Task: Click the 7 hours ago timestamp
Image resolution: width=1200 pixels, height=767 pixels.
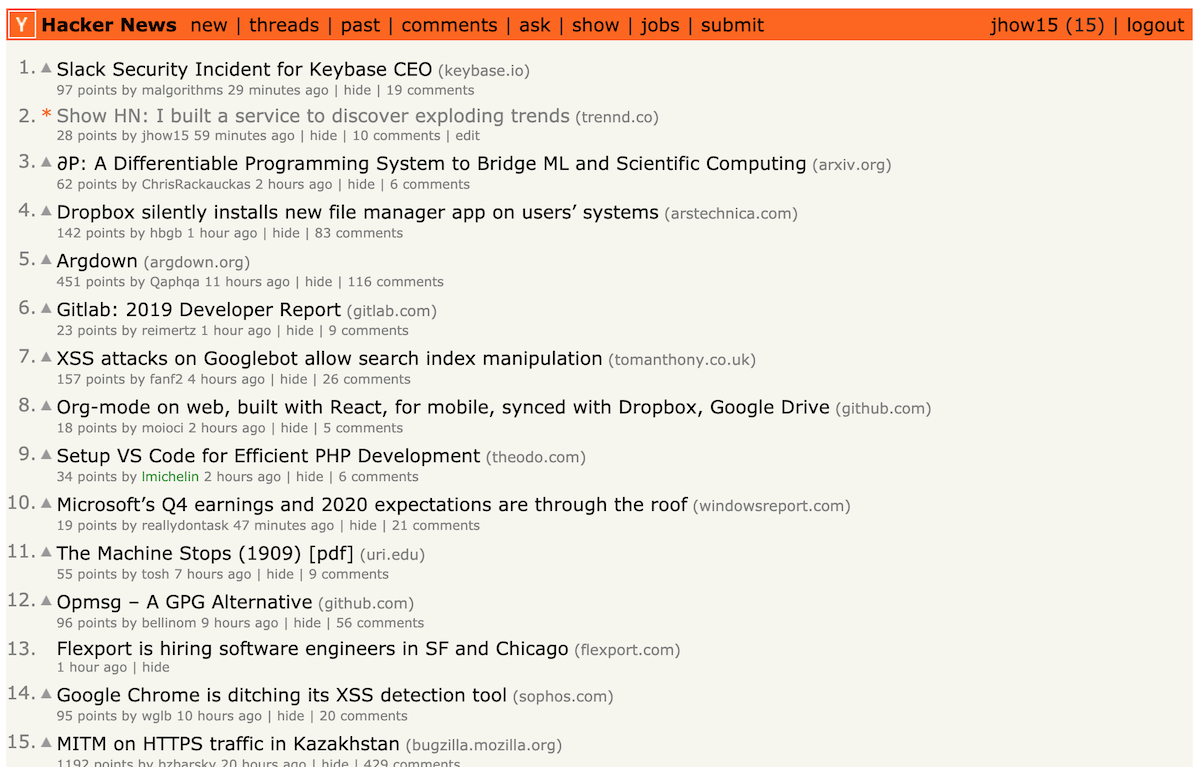Action: tap(213, 574)
